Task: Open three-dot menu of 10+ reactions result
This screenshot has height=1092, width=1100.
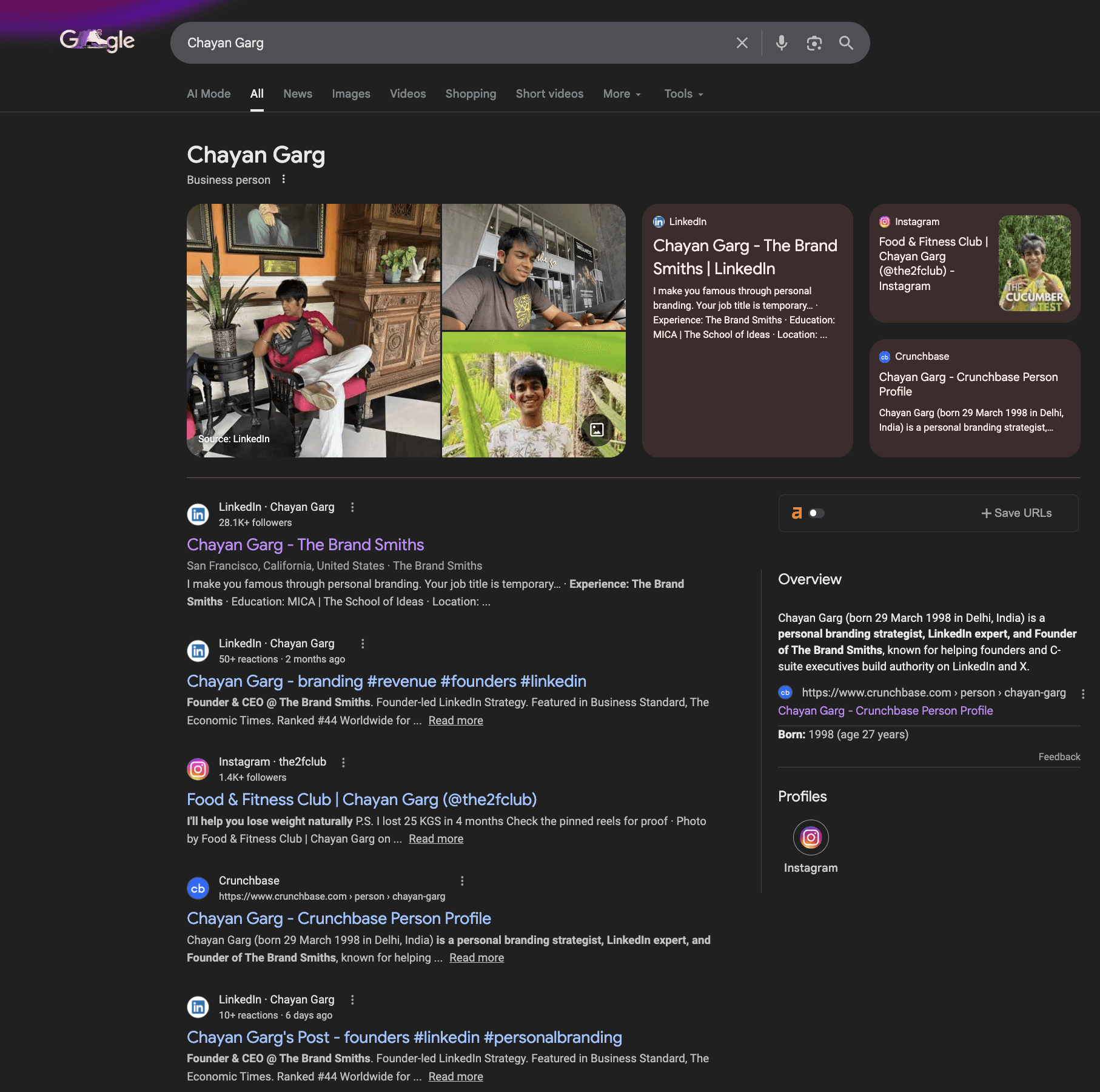Action: (x=352, y=1000)
